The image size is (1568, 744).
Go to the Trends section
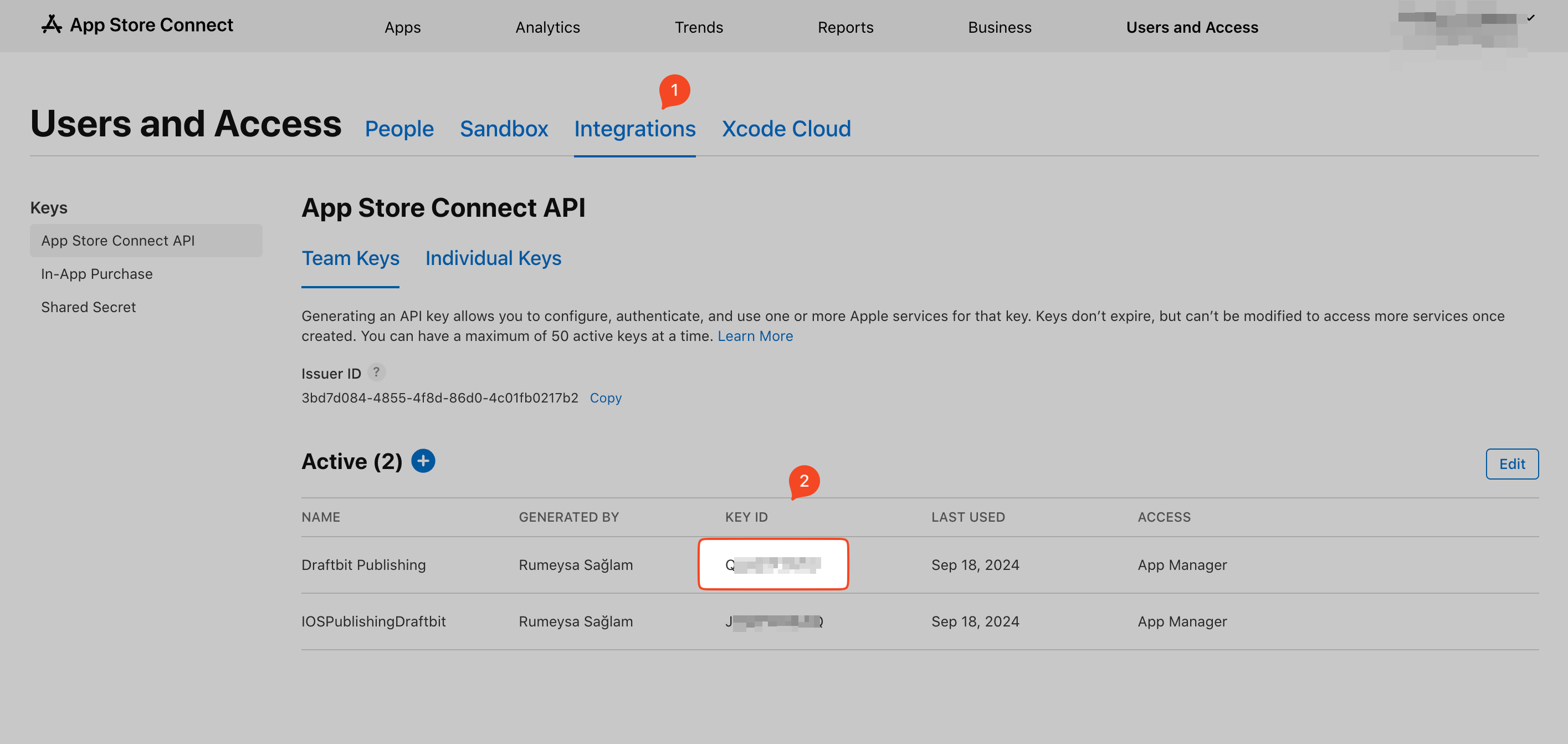pos(698,27)
